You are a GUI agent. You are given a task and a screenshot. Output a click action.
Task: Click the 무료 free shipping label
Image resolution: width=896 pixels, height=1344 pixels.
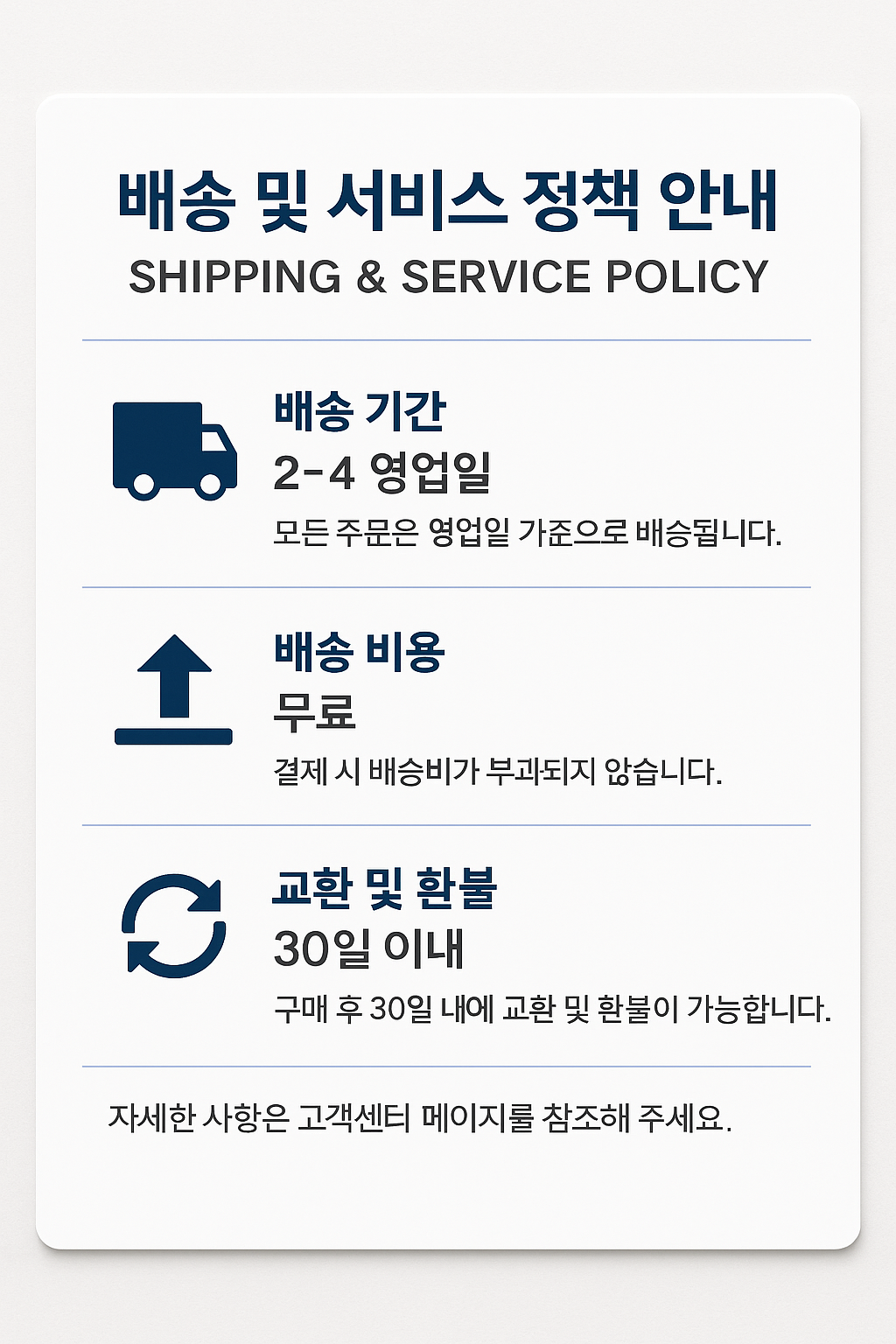pos(315,710)
